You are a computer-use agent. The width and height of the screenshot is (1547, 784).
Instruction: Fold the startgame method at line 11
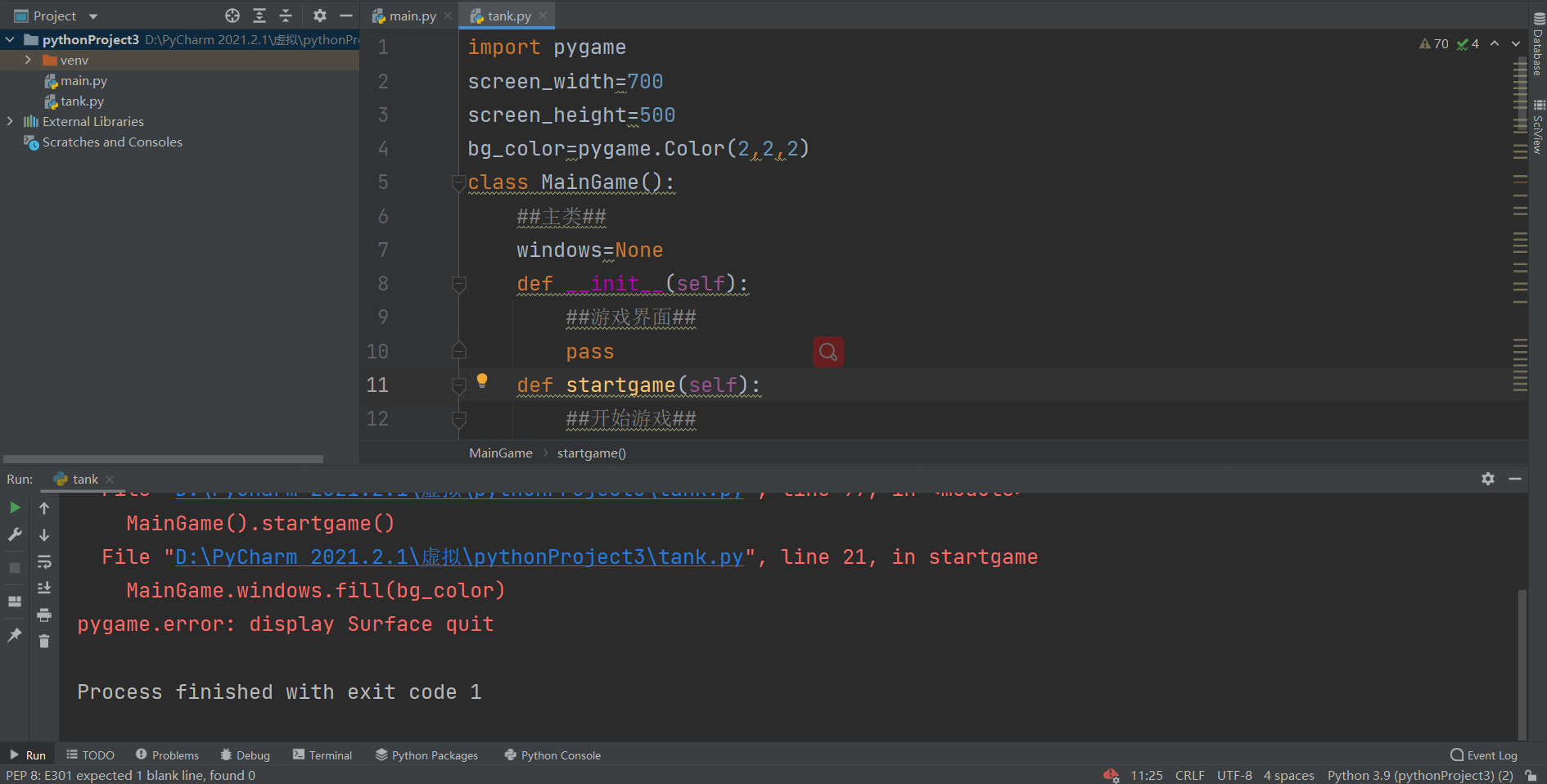[458, 385]
